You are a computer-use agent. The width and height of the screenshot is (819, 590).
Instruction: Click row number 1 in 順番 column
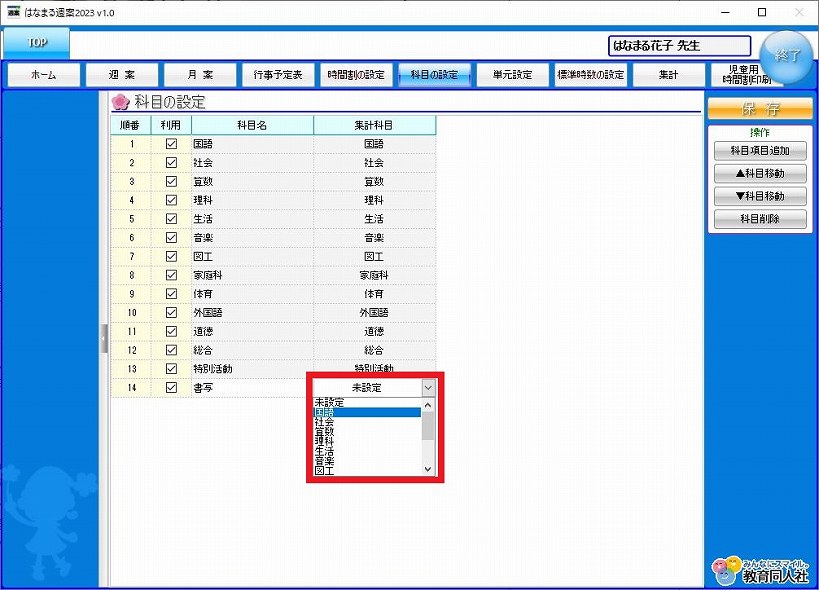131,144
